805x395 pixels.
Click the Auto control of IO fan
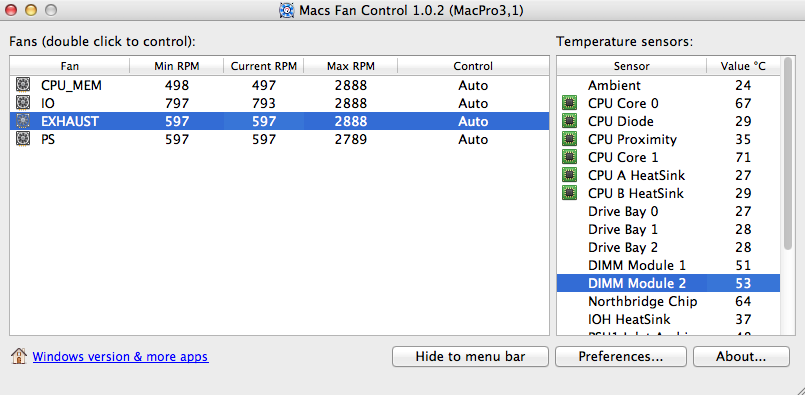pos(473,103)
